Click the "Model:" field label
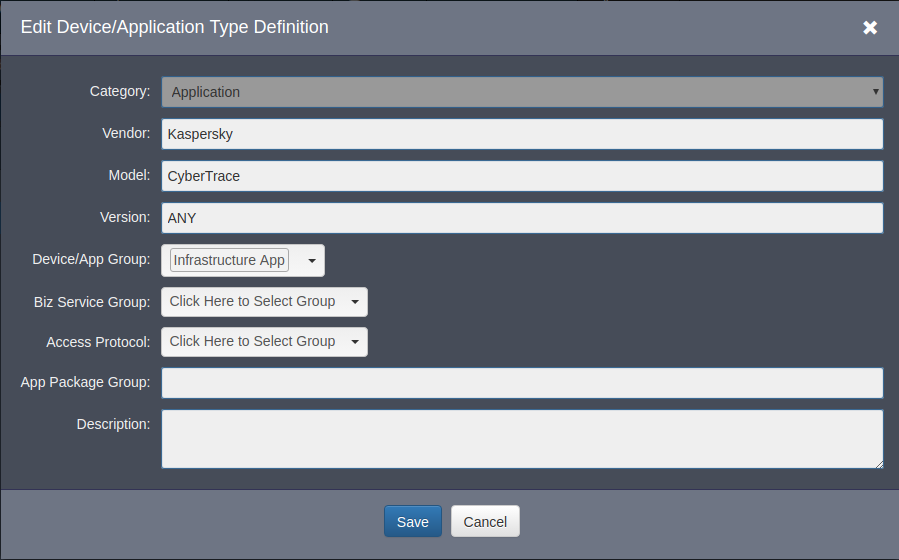 click(x=129, y=176)
